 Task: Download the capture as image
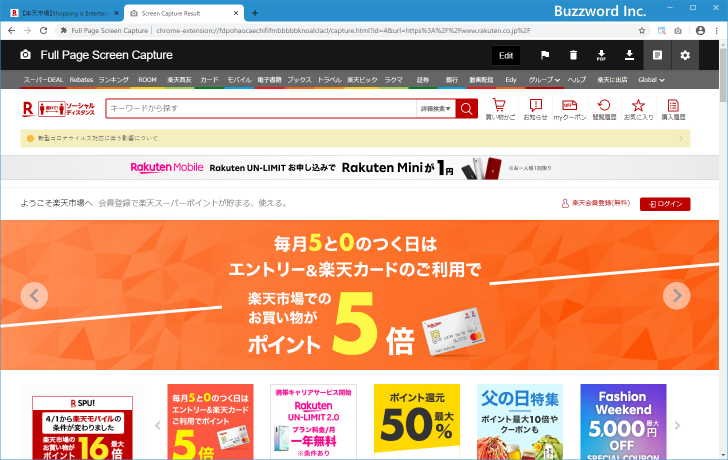[629, 55]
